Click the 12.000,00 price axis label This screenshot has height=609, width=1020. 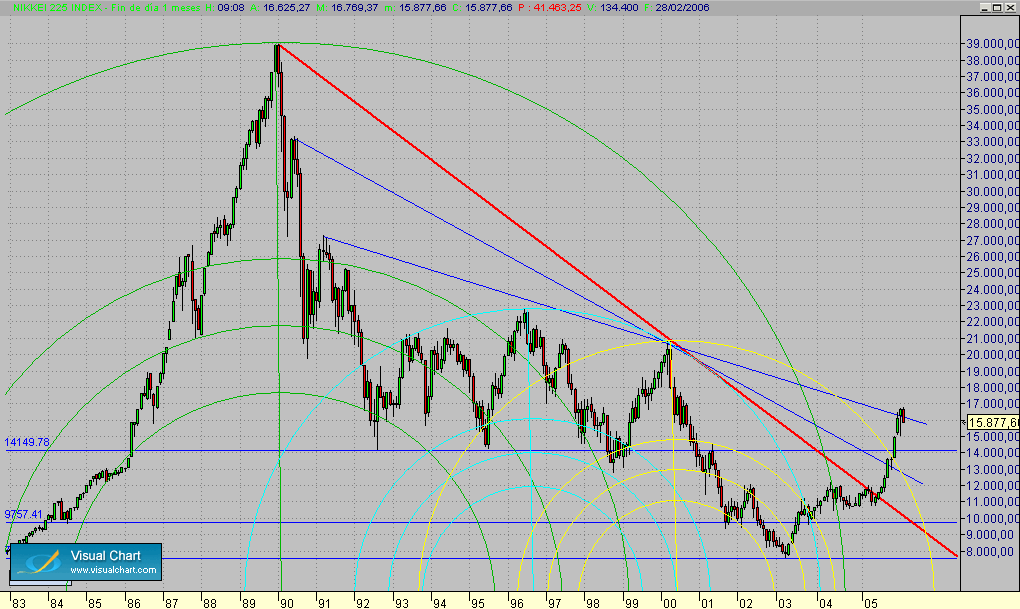point(993,485)
